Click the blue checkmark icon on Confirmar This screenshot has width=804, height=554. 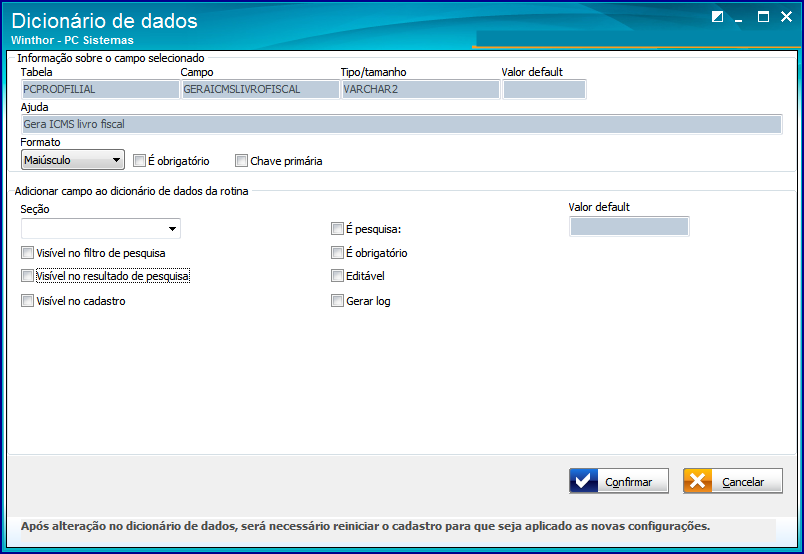tap(584, 481)
